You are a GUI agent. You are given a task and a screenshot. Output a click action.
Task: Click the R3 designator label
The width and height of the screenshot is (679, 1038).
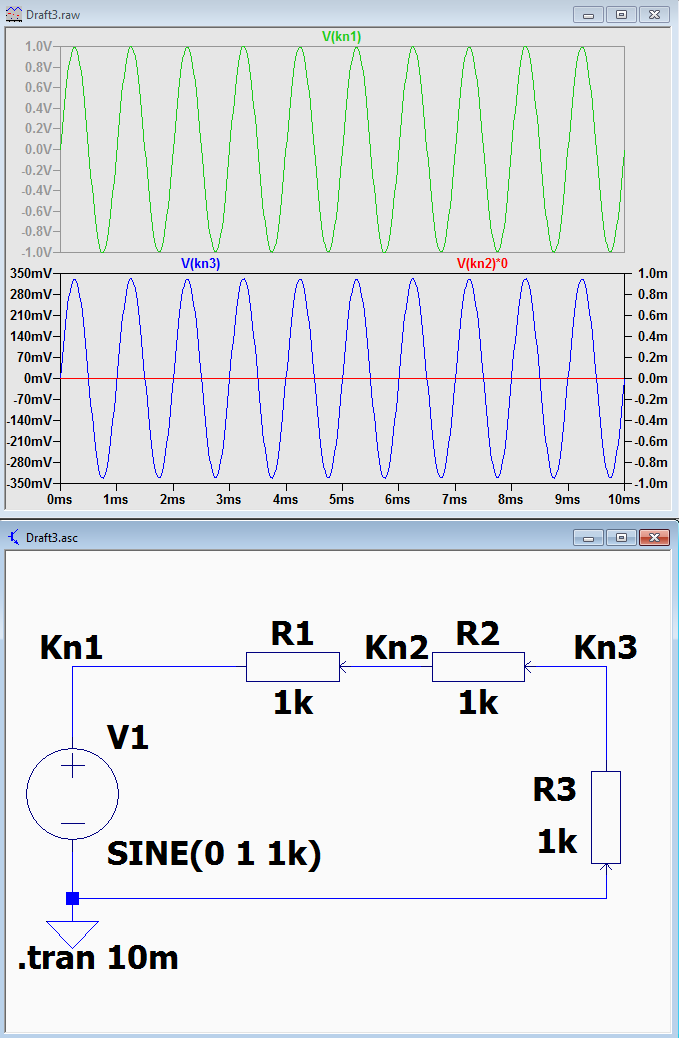pos(555,790)
